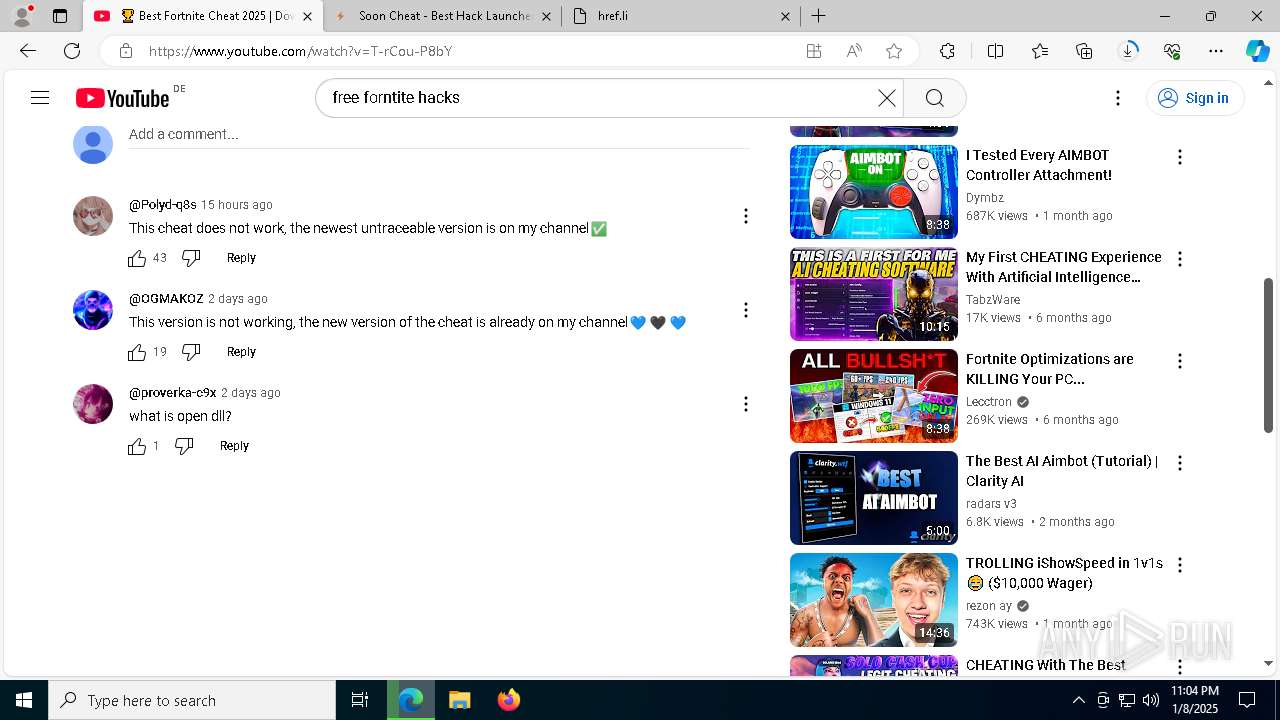
Task: Reply to @OGMAKOZ comment
Action: (x=241, y=352)
